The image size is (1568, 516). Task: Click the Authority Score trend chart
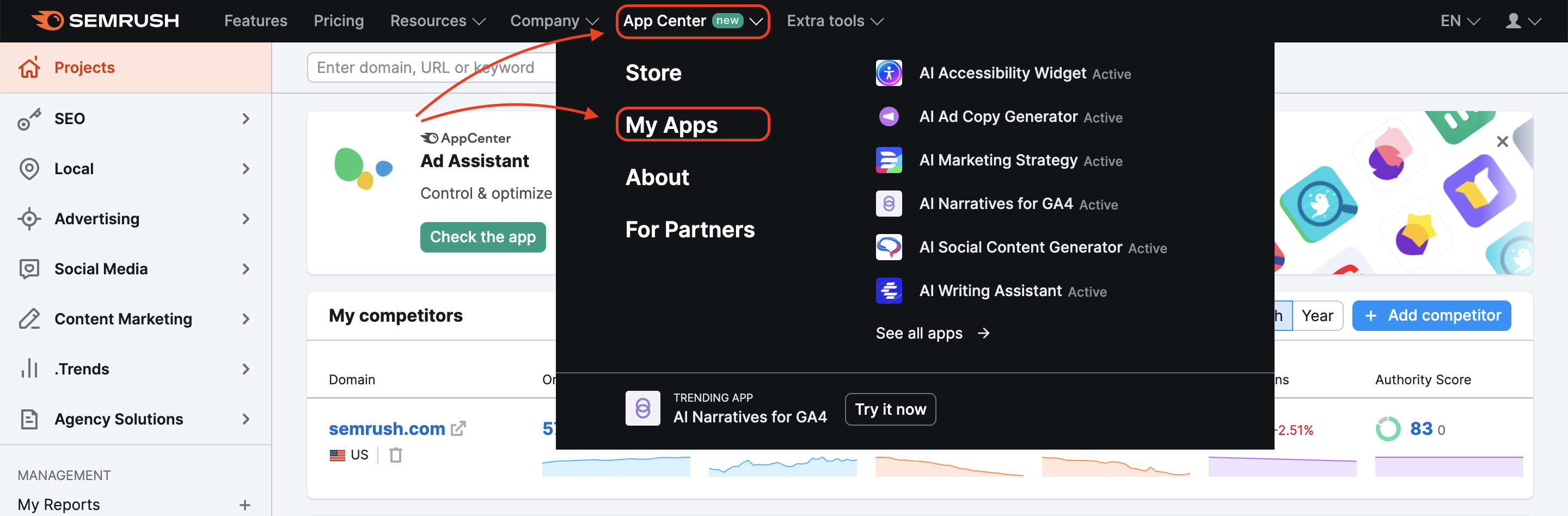[1449, 466]
